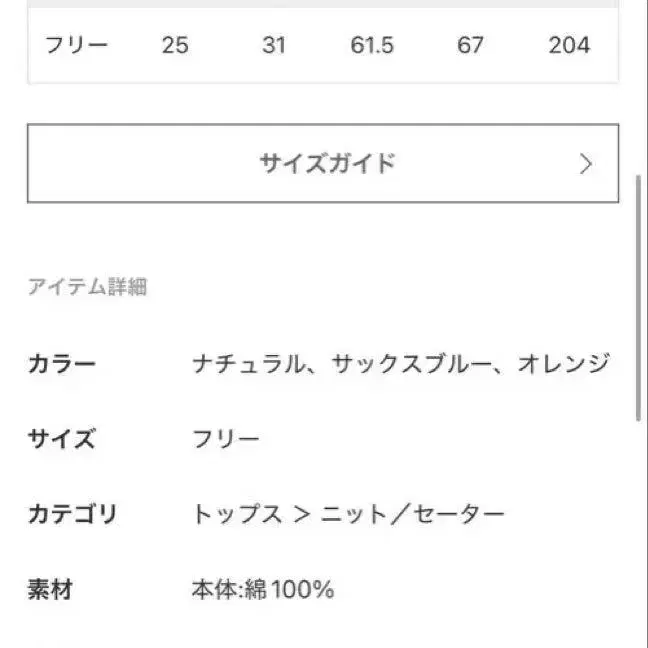Click the 67 measurement cell
Viewport: 648px width, 648px height.
(x=470, y=45)
